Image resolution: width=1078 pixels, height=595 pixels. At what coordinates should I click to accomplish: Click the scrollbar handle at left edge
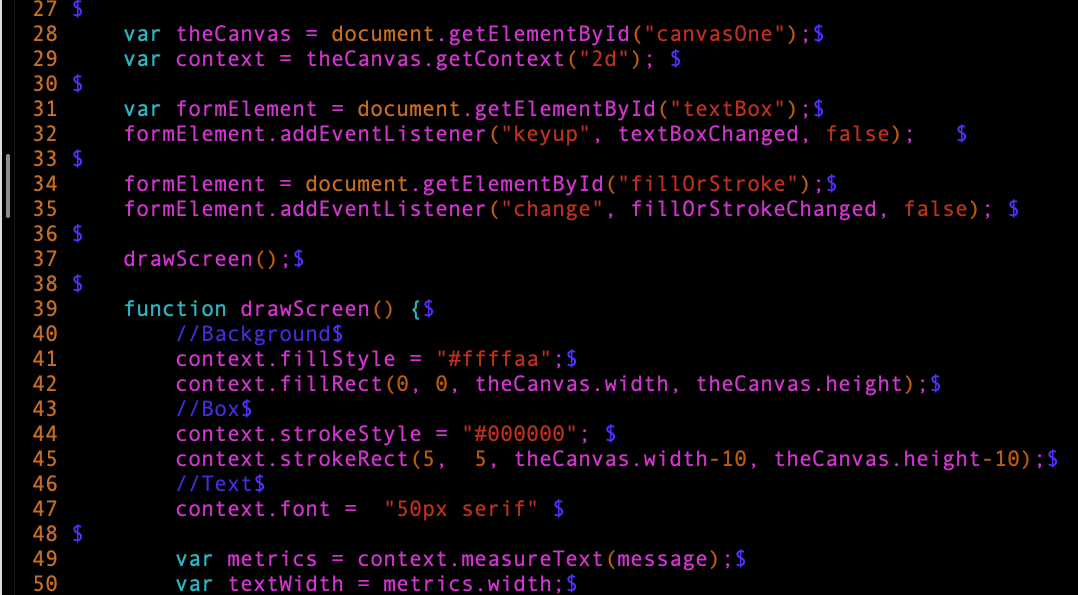(x=8, y=186)
